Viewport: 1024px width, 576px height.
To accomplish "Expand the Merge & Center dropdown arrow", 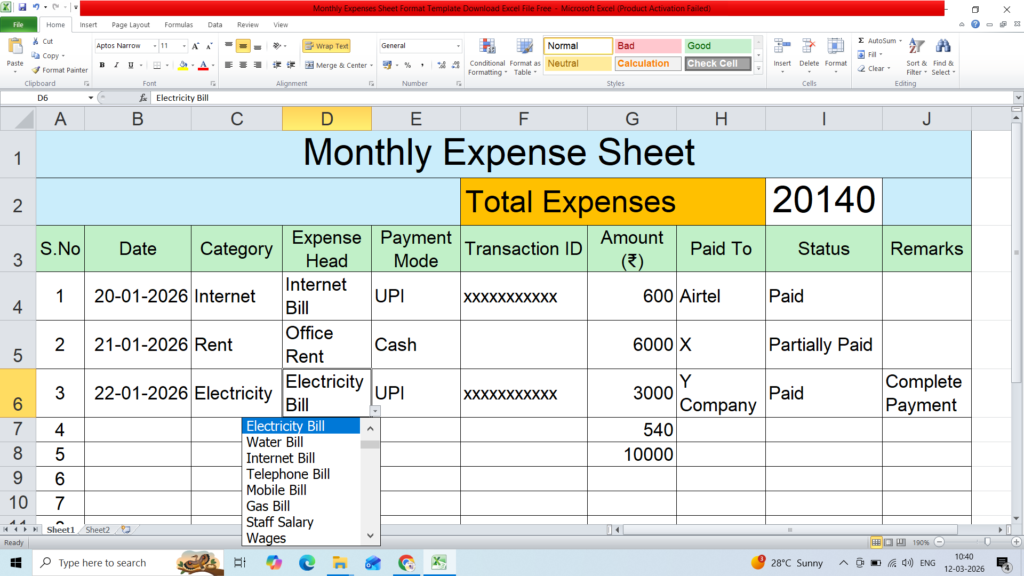I will [x=372, y=65].
